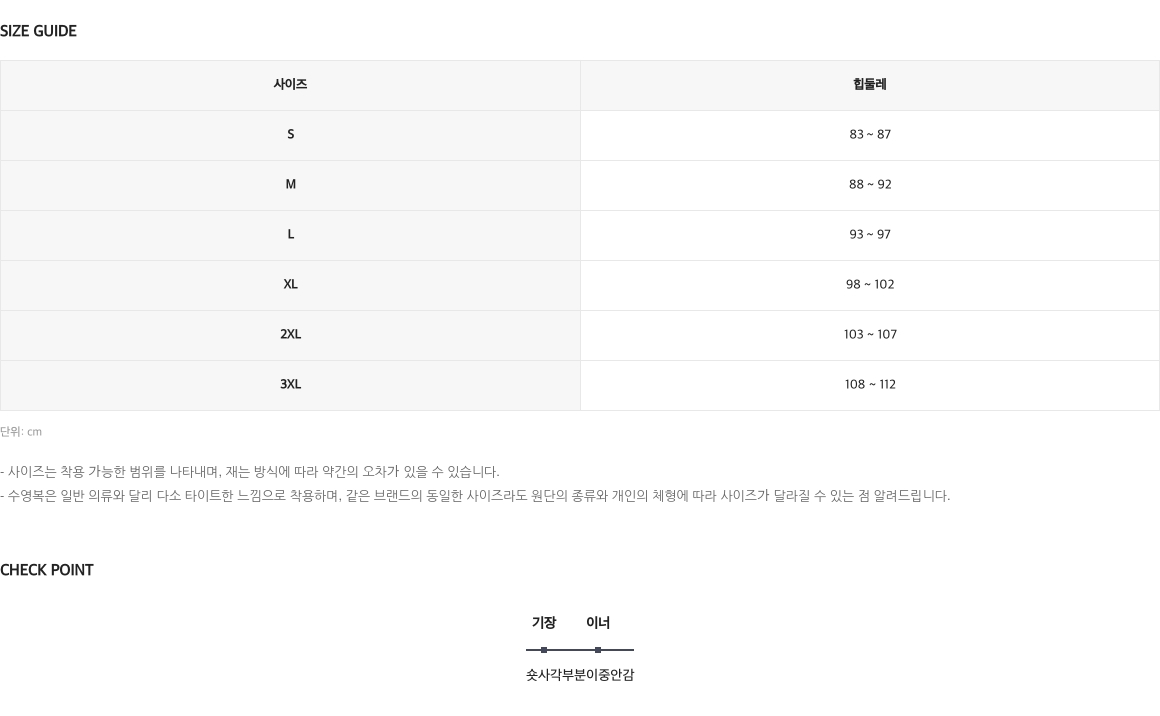1160x716 pixels.
Task: Click the 98 ~ 102 hip measurement
Action: (870, 285)
